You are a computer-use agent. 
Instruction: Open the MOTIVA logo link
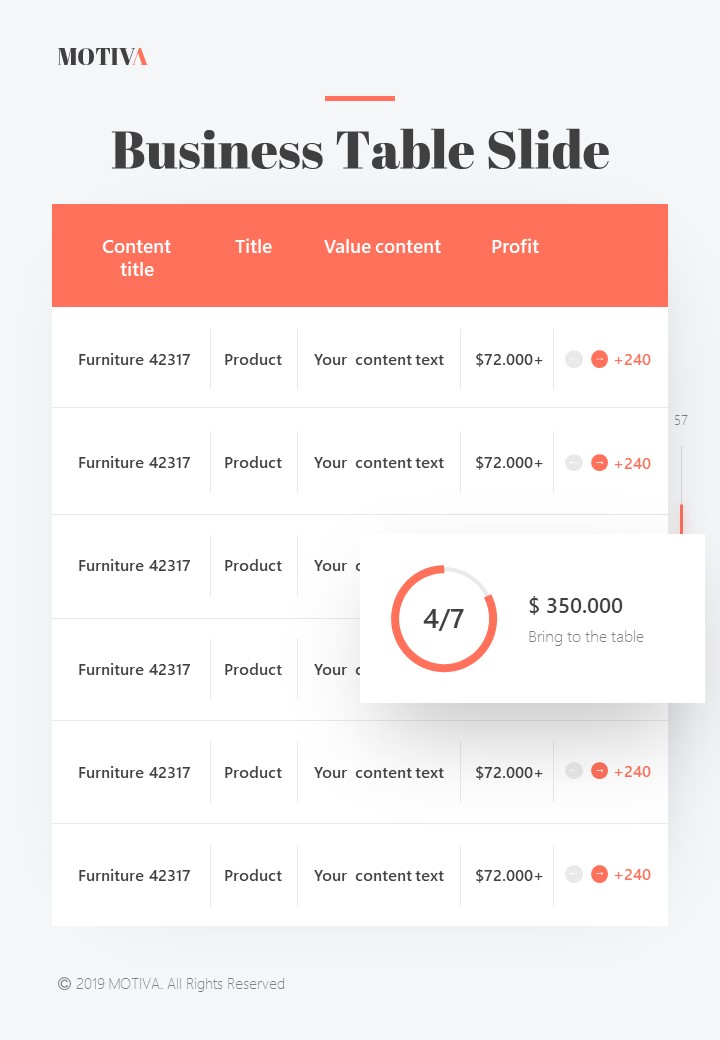click(102, 57)
